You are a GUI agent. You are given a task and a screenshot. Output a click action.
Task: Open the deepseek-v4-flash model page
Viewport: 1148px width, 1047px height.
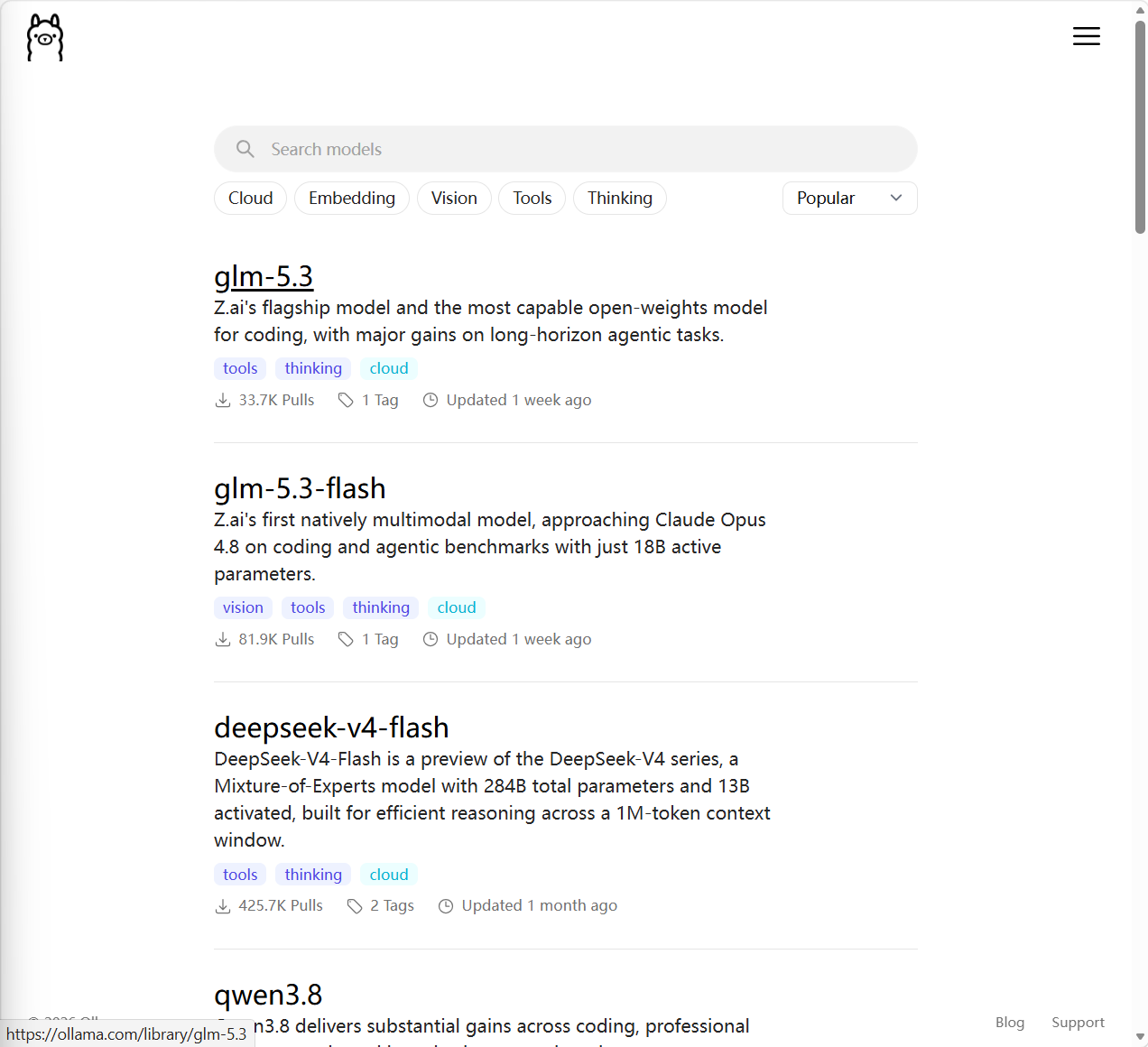tap(331, 727)
